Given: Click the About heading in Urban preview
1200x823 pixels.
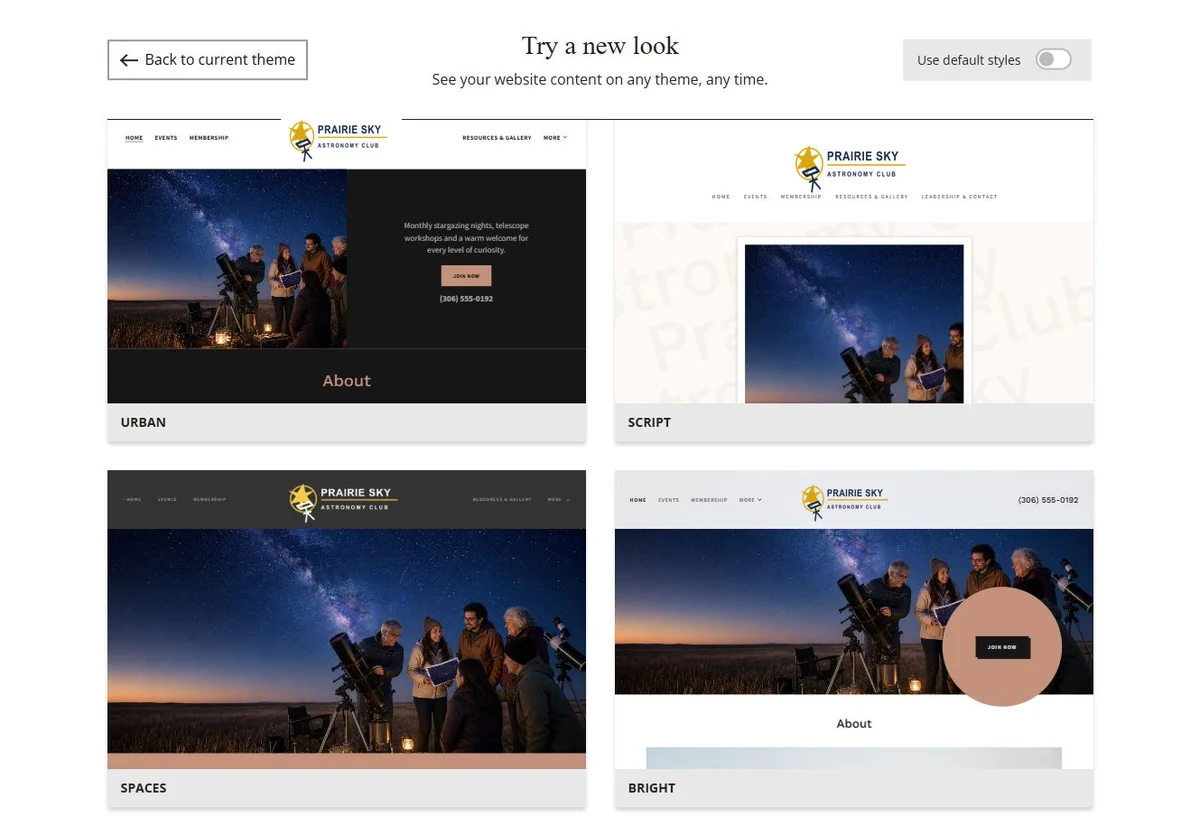Looking at the screenshot, I should [x=346, y=381].
